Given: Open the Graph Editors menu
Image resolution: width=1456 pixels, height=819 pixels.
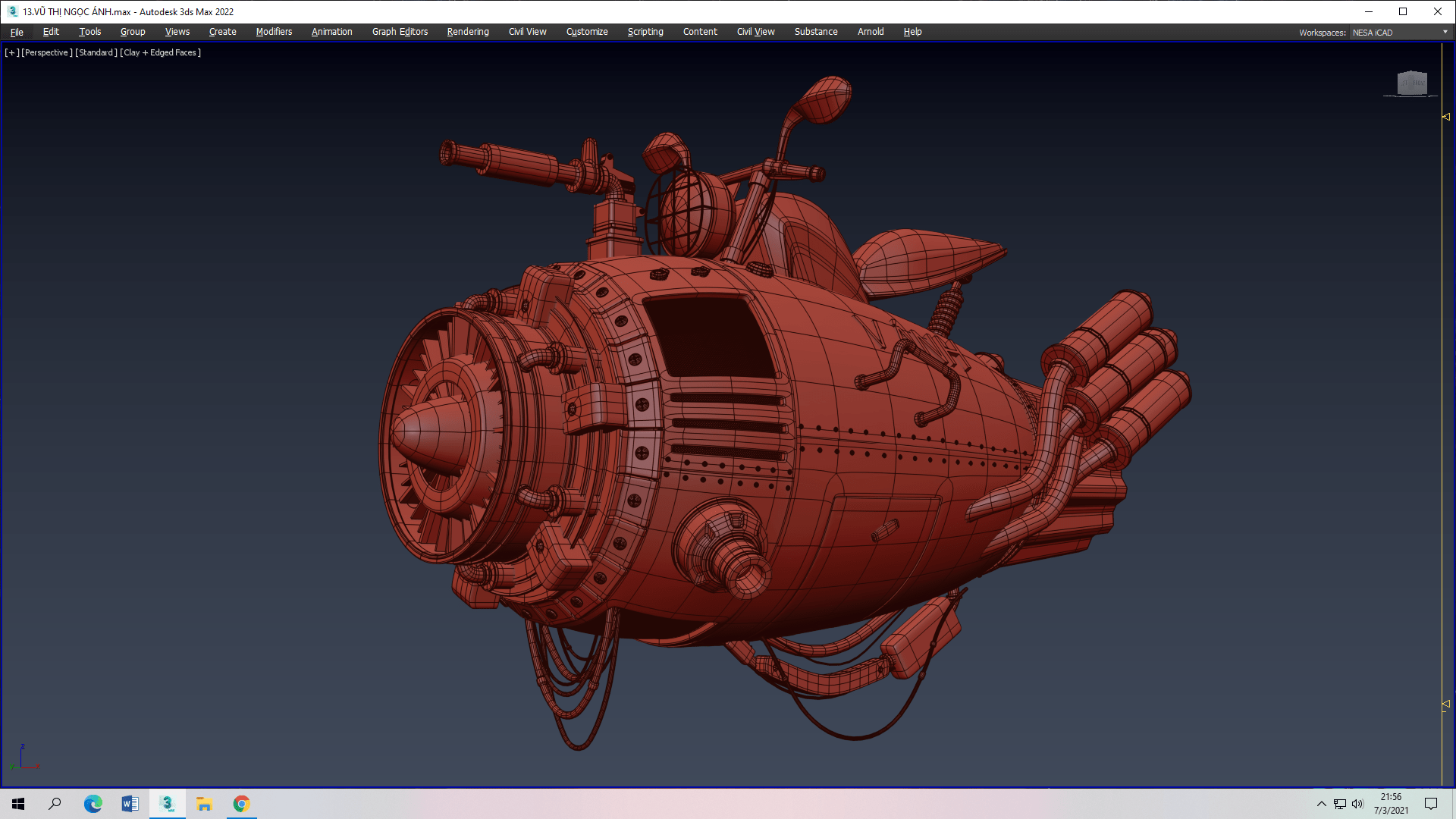Looking at the screenshot, I should (400, 32).
